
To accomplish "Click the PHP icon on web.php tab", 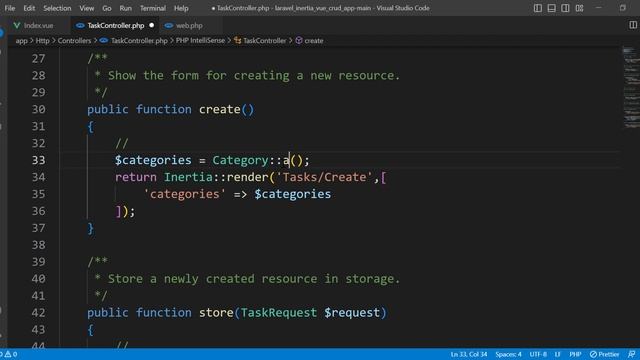I will click(169, 25).
